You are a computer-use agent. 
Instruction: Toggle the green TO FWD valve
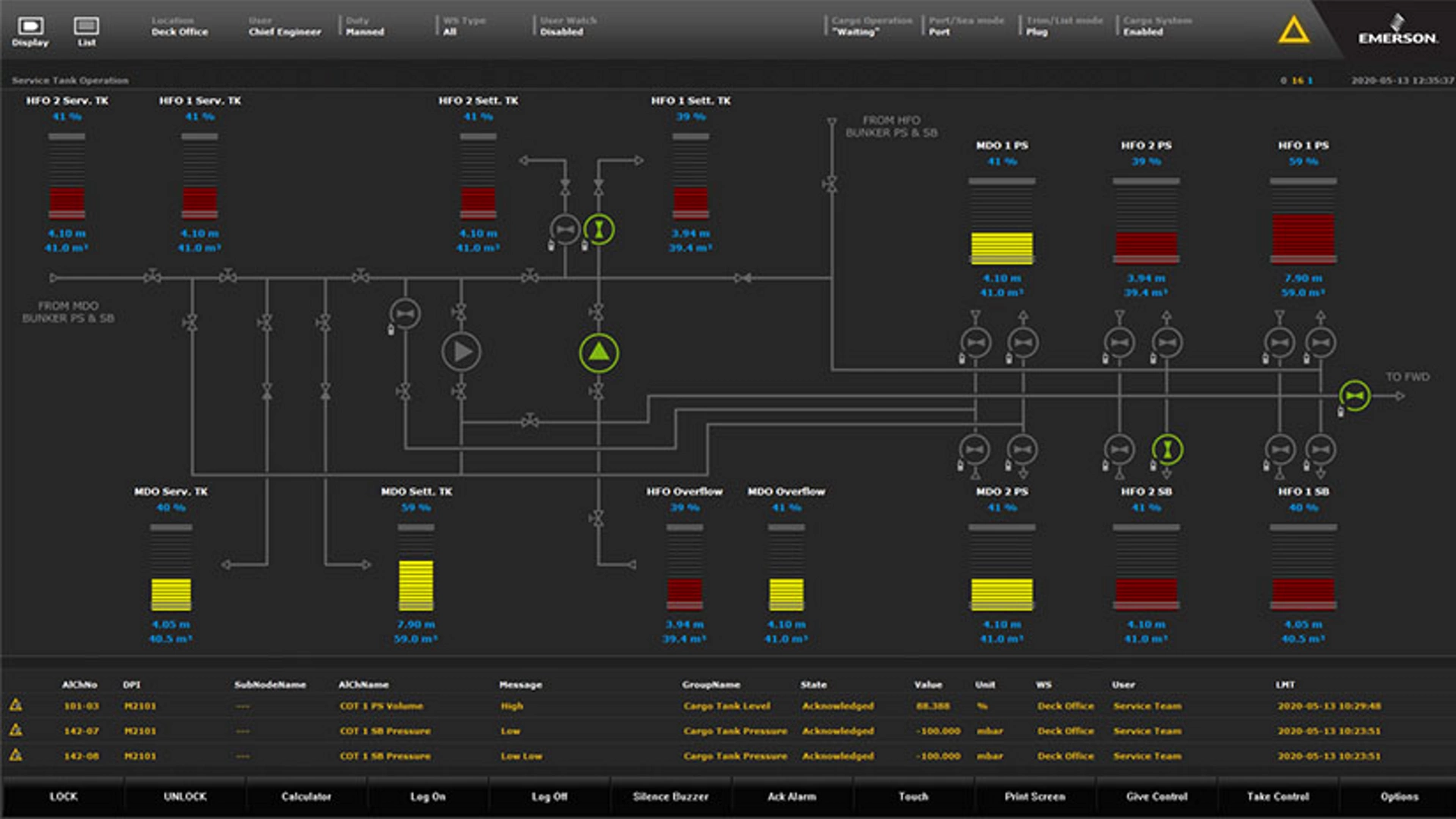[1354, 395]
